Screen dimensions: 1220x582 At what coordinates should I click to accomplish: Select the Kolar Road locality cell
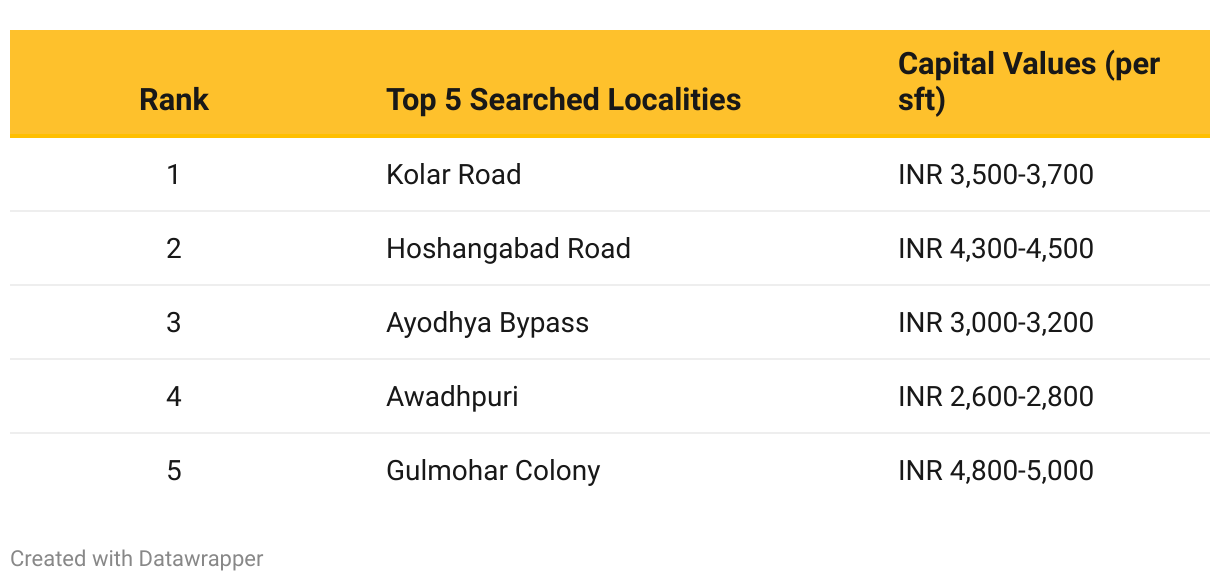click(454, 174)
